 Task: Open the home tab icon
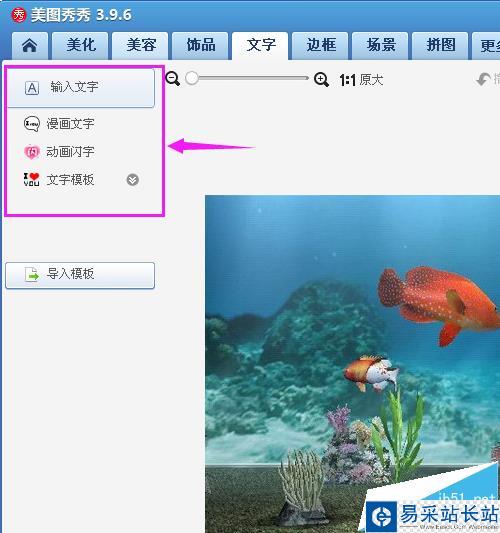pyautogui.click(x=30, y=46)
